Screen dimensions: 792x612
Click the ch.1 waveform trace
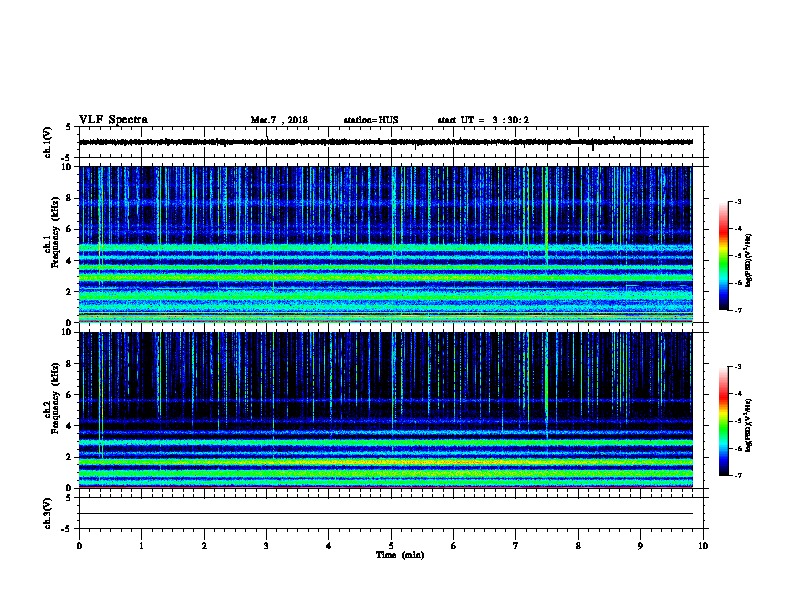pos(386,142)
